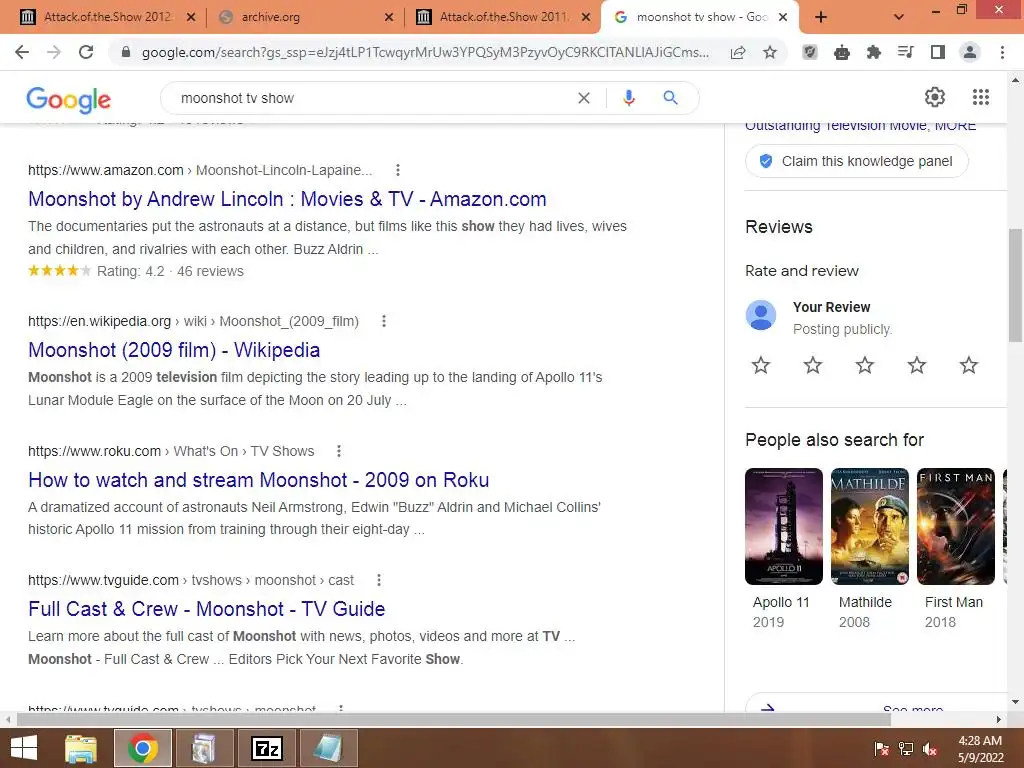Rate one star in Your Review
This screenshot has height=768, width=1024.
pyautogui.click(x=761, y=365)
